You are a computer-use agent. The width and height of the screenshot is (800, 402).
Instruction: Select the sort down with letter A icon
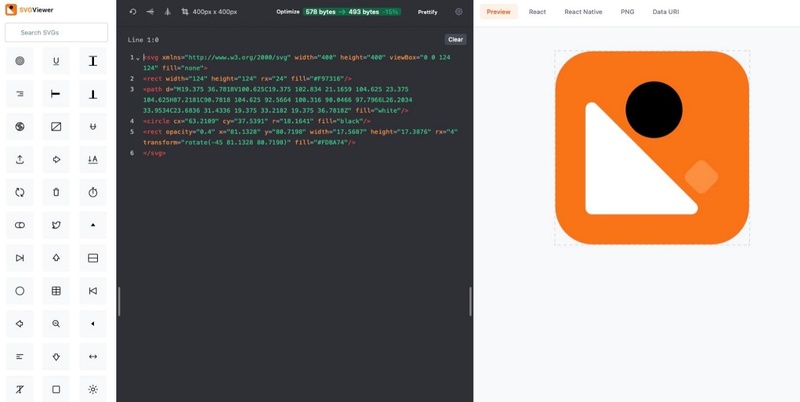[93, 160]
